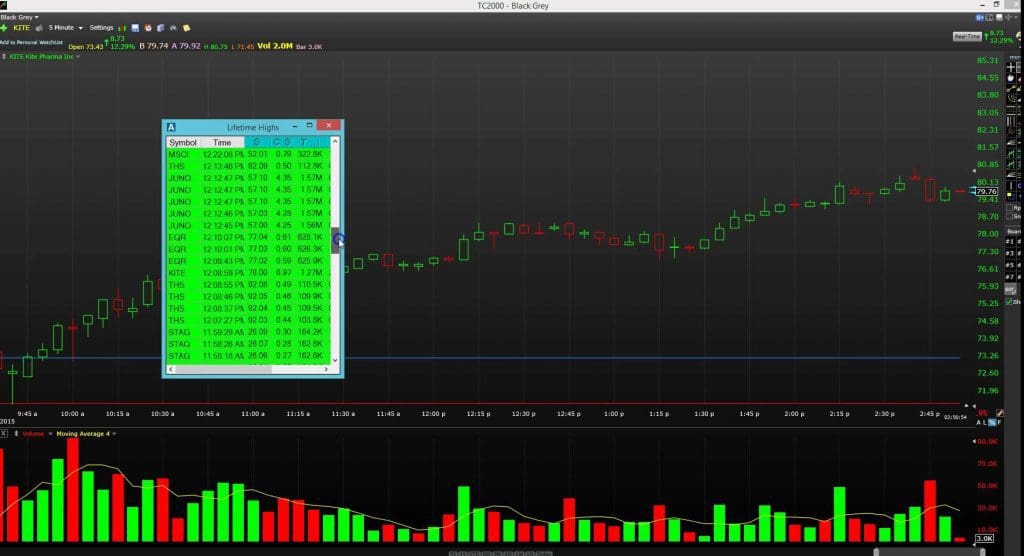This screenshot has width=1024, height=556.
Task: Open the 5 Minute timeframe dropdown
Action: pos(65,28)
